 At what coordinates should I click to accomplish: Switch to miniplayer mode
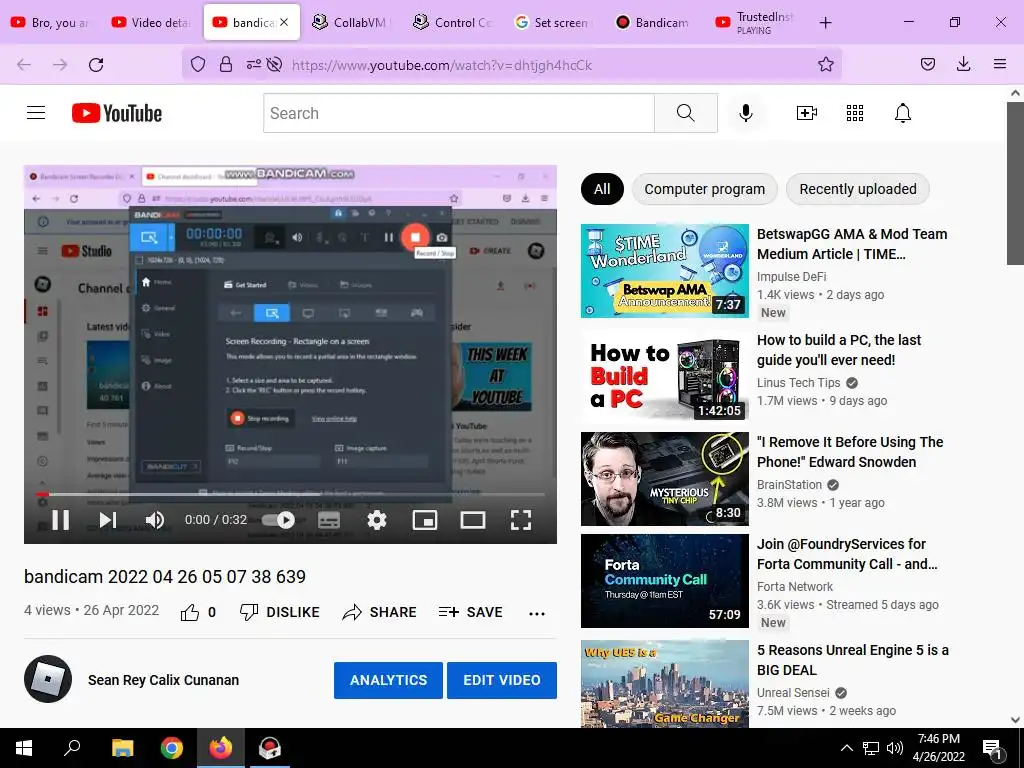pos(425,520)
